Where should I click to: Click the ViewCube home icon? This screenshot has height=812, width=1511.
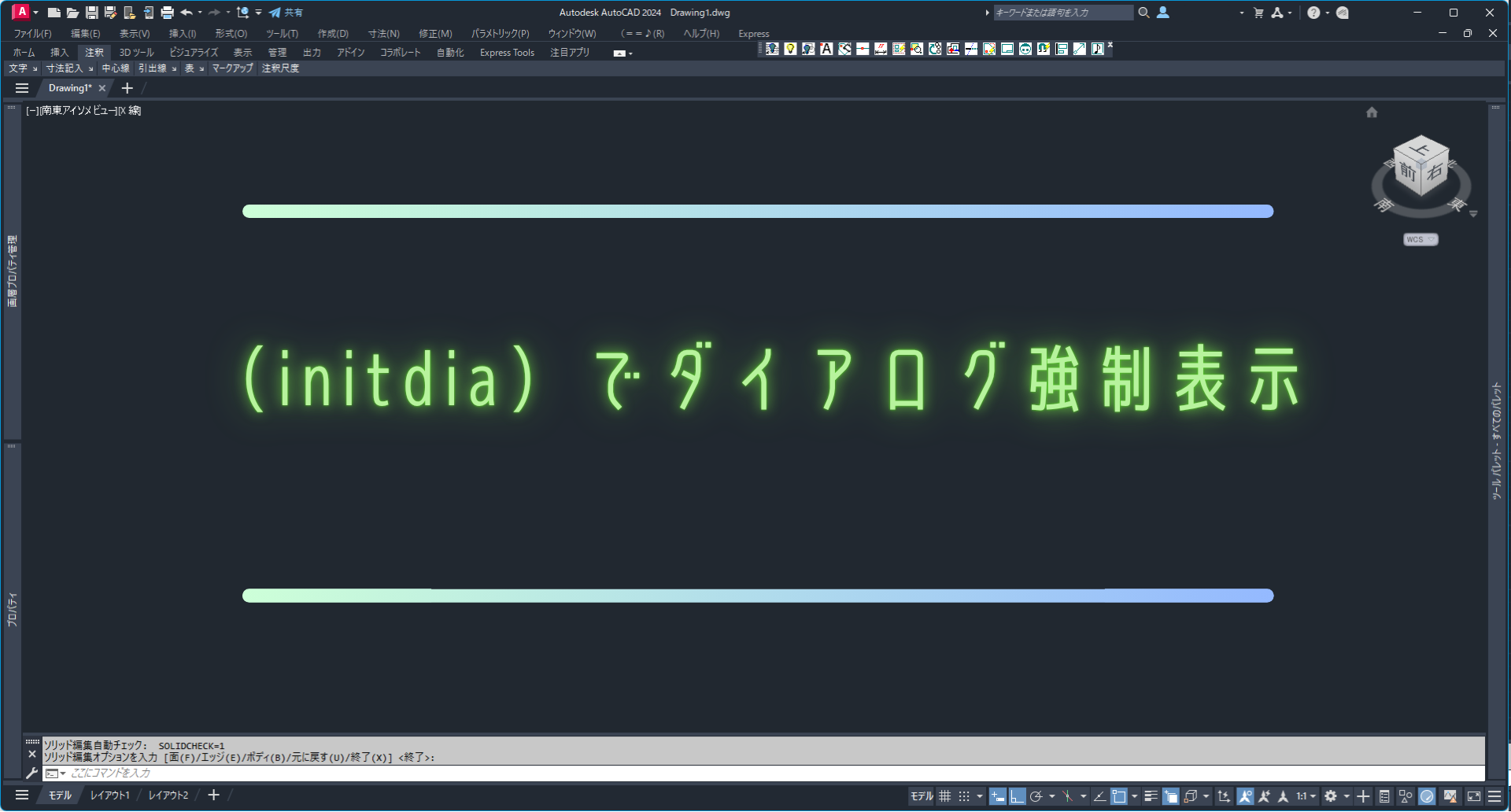pos(1372,113)
